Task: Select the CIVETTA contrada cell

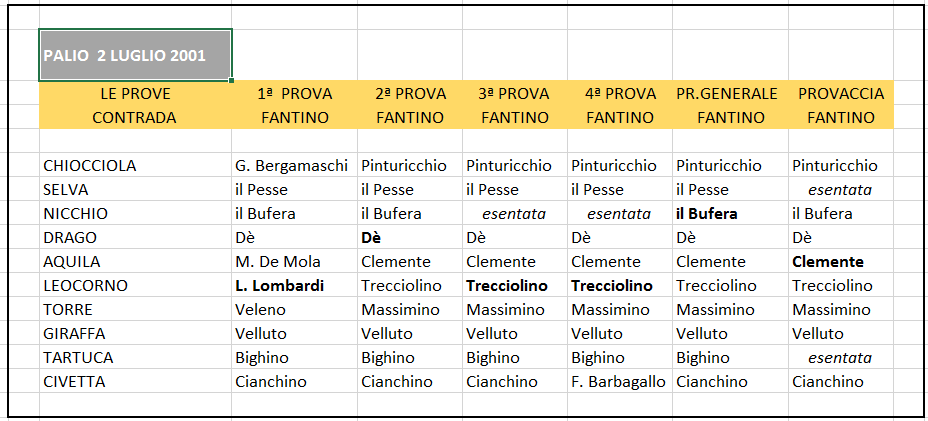Action: coord(136,382)
